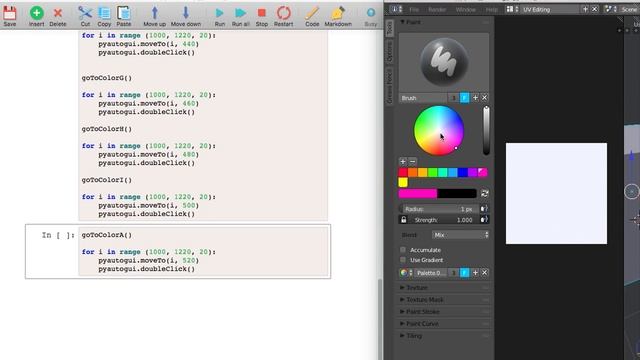
Task: Click the Brush name field
Action: tap(423, 98)
